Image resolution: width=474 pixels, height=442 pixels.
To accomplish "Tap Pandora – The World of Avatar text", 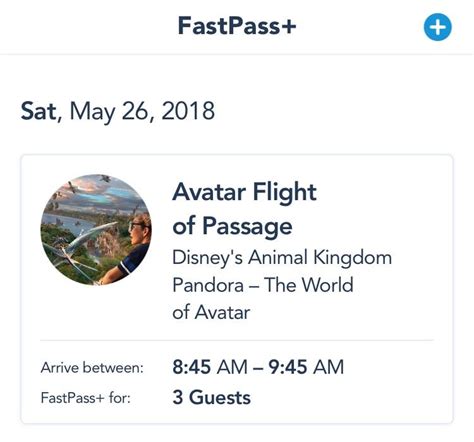I will (x=263, y=299).
